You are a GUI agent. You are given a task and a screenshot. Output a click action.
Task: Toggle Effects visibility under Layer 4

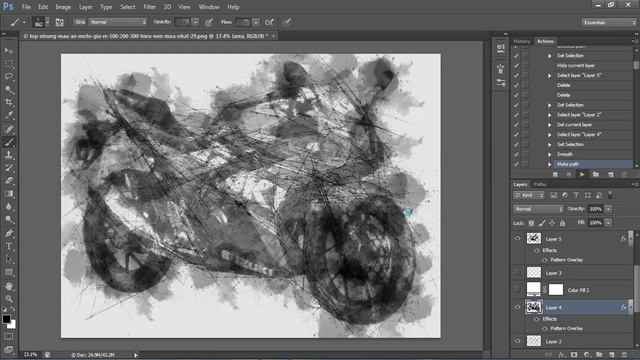(537, 319)
